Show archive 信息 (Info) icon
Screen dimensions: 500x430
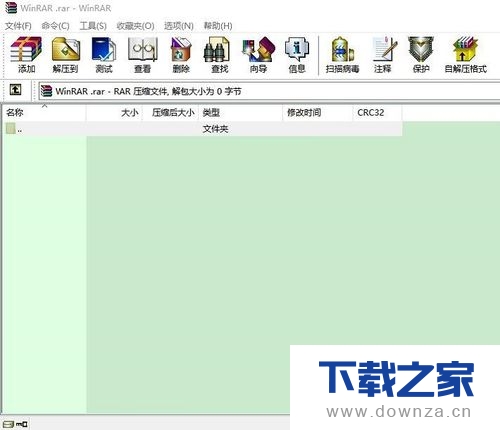[x=297, y=55]
